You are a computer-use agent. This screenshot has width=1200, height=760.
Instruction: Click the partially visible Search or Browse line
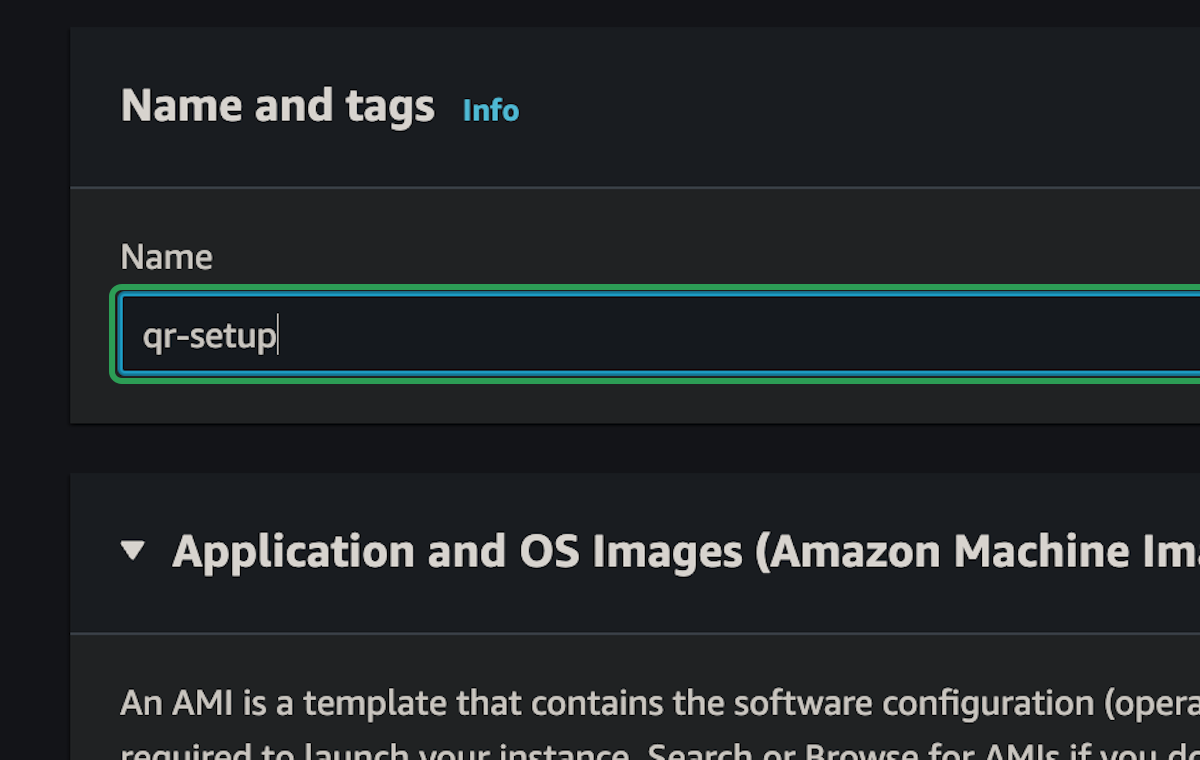660,752
